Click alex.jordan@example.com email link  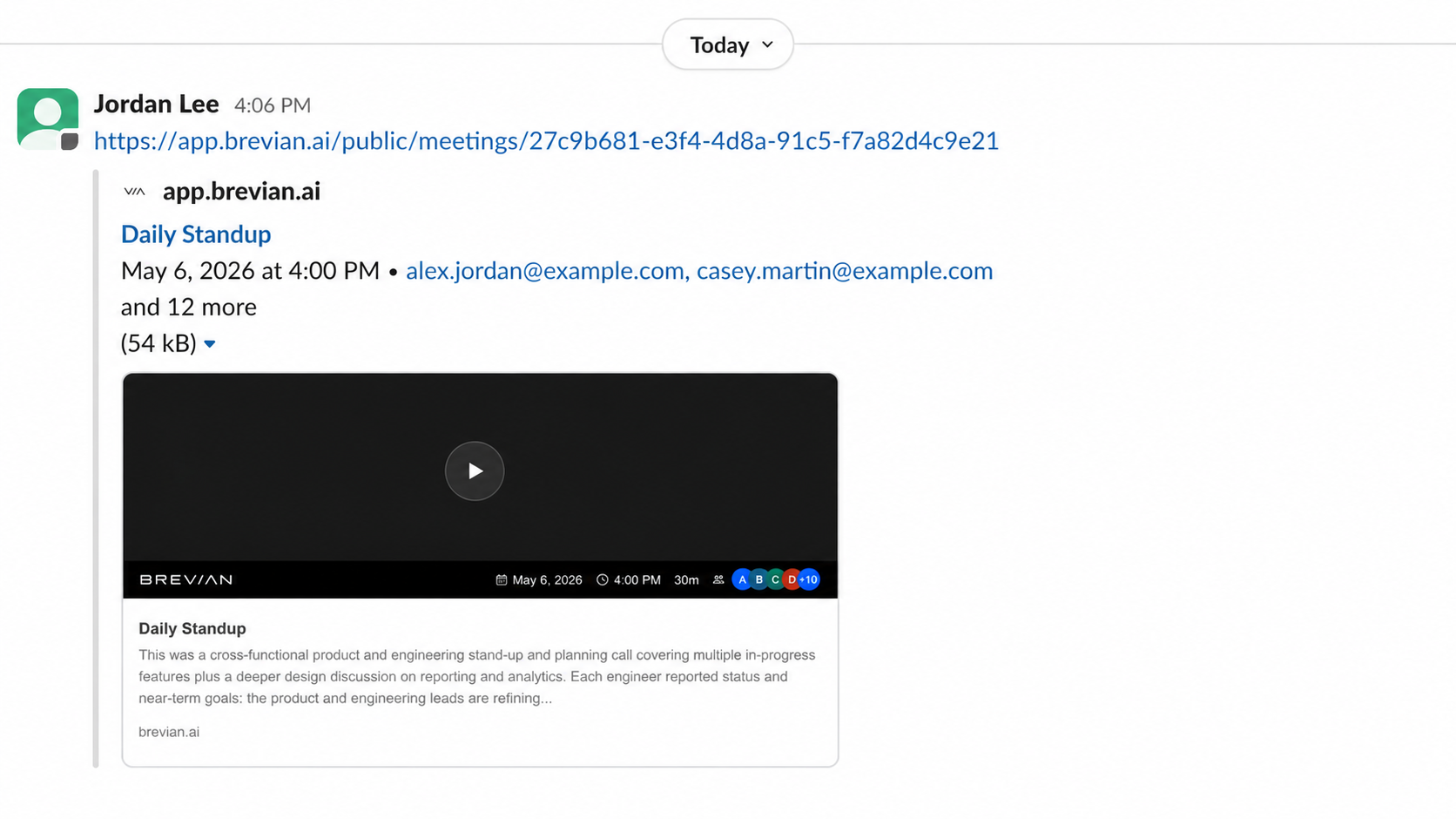tap(545, 271)
